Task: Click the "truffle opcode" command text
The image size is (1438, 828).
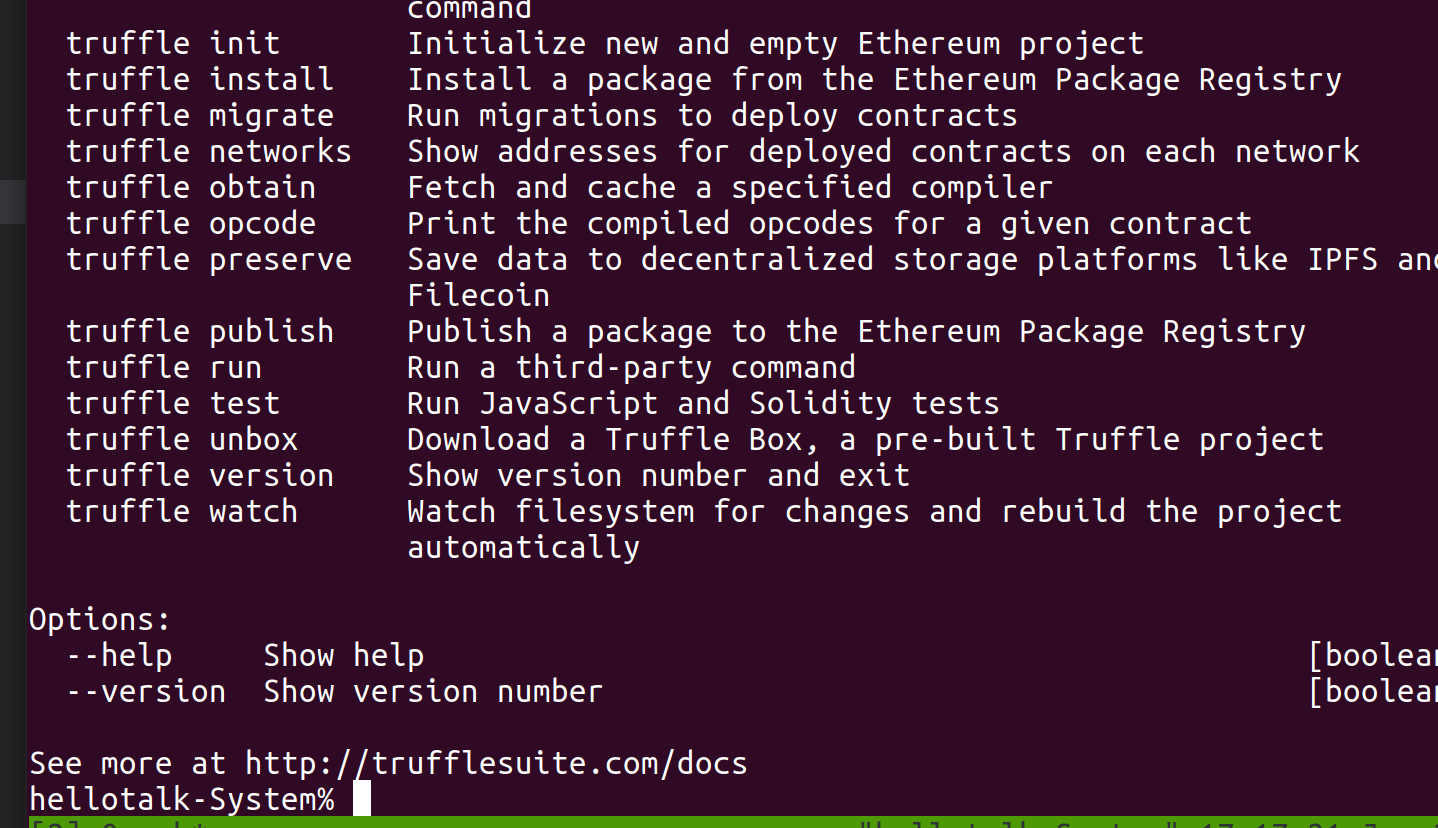Action: pyautogui.click(x=191, y=224)
